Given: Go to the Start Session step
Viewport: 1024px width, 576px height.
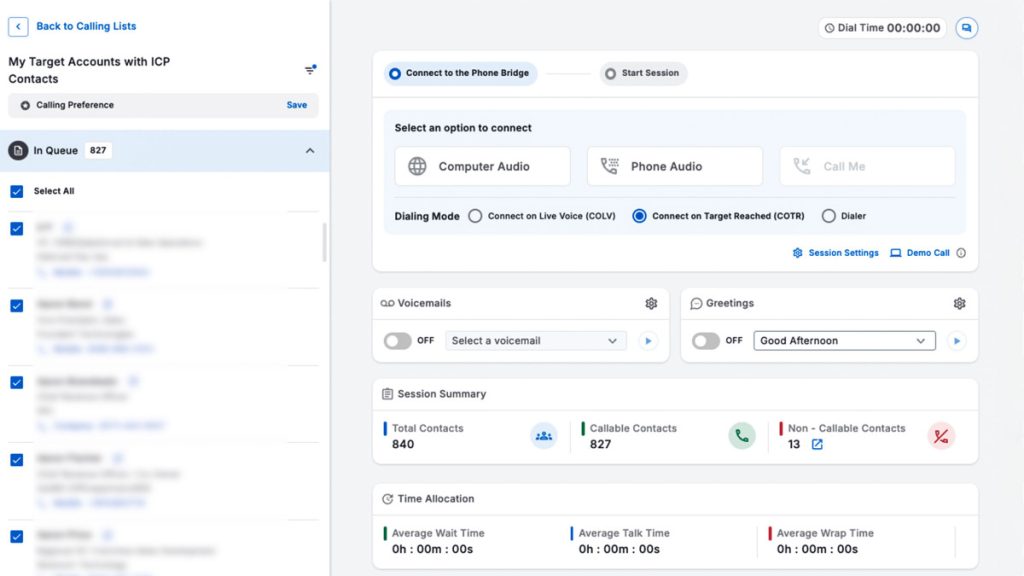Looking at the screenshot, I should pyautogui.click(x=643, y=74).
